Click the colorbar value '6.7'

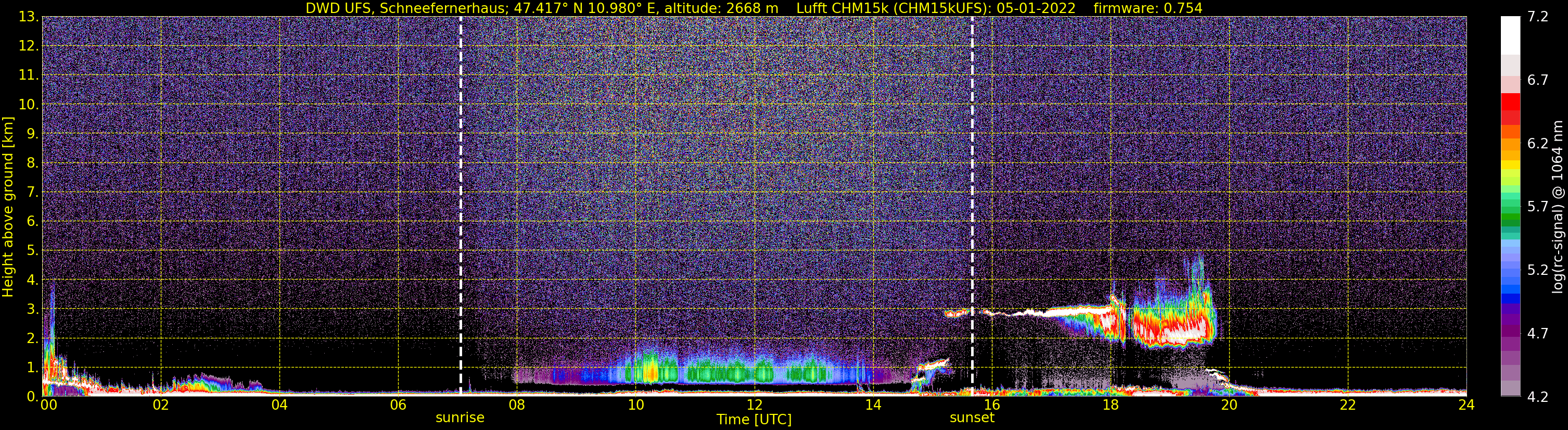(1538, 80)
